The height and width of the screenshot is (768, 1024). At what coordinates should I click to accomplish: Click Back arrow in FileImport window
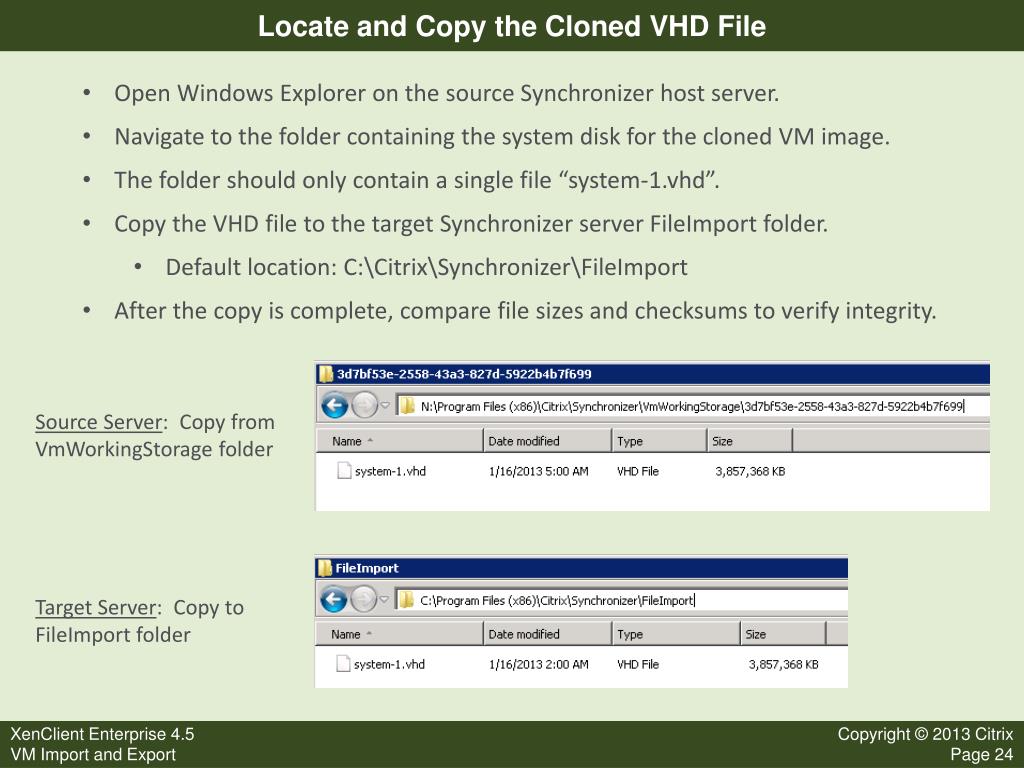click(334, 600)
